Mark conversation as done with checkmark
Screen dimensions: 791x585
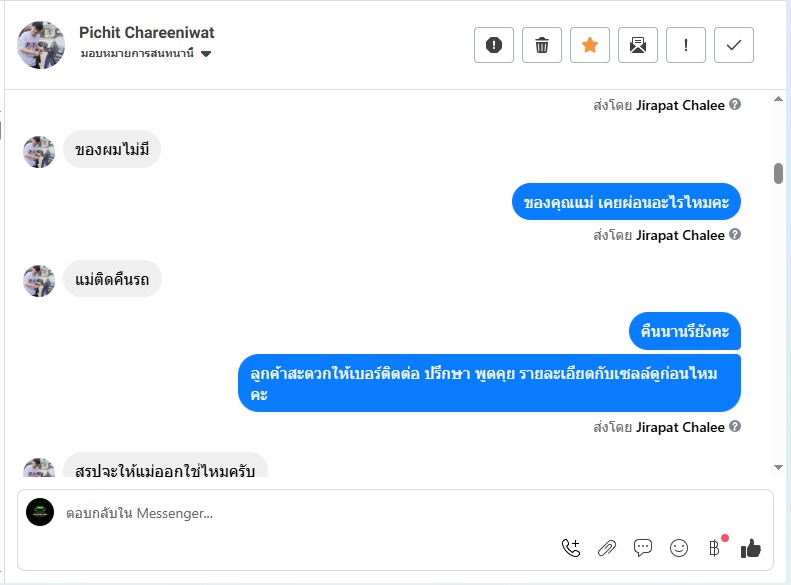734,45
